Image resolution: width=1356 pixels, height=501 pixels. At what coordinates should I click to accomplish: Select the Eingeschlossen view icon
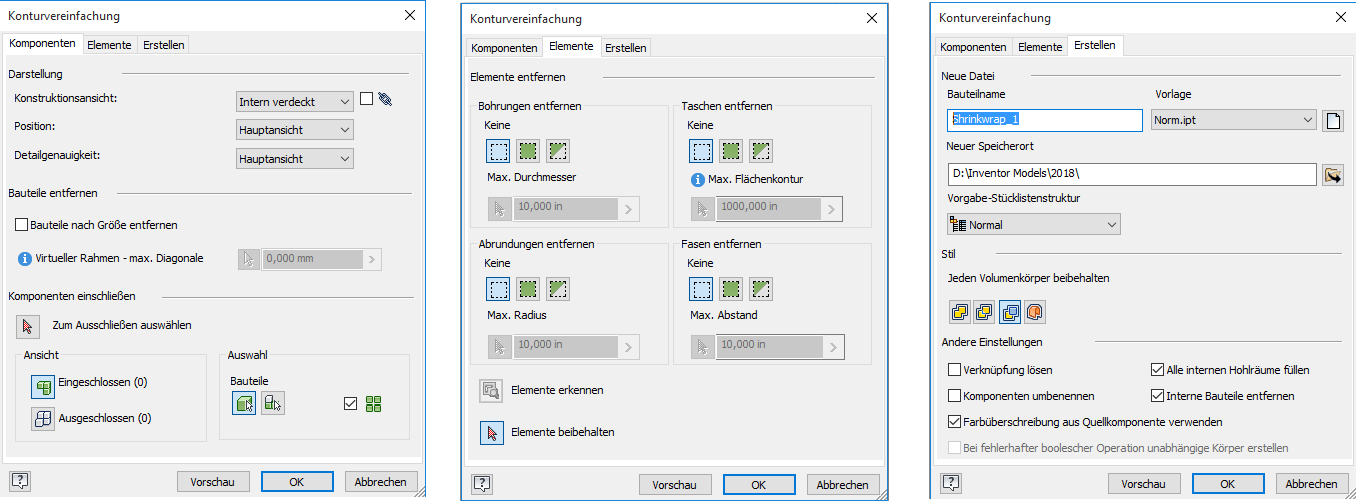click(43, 383)
